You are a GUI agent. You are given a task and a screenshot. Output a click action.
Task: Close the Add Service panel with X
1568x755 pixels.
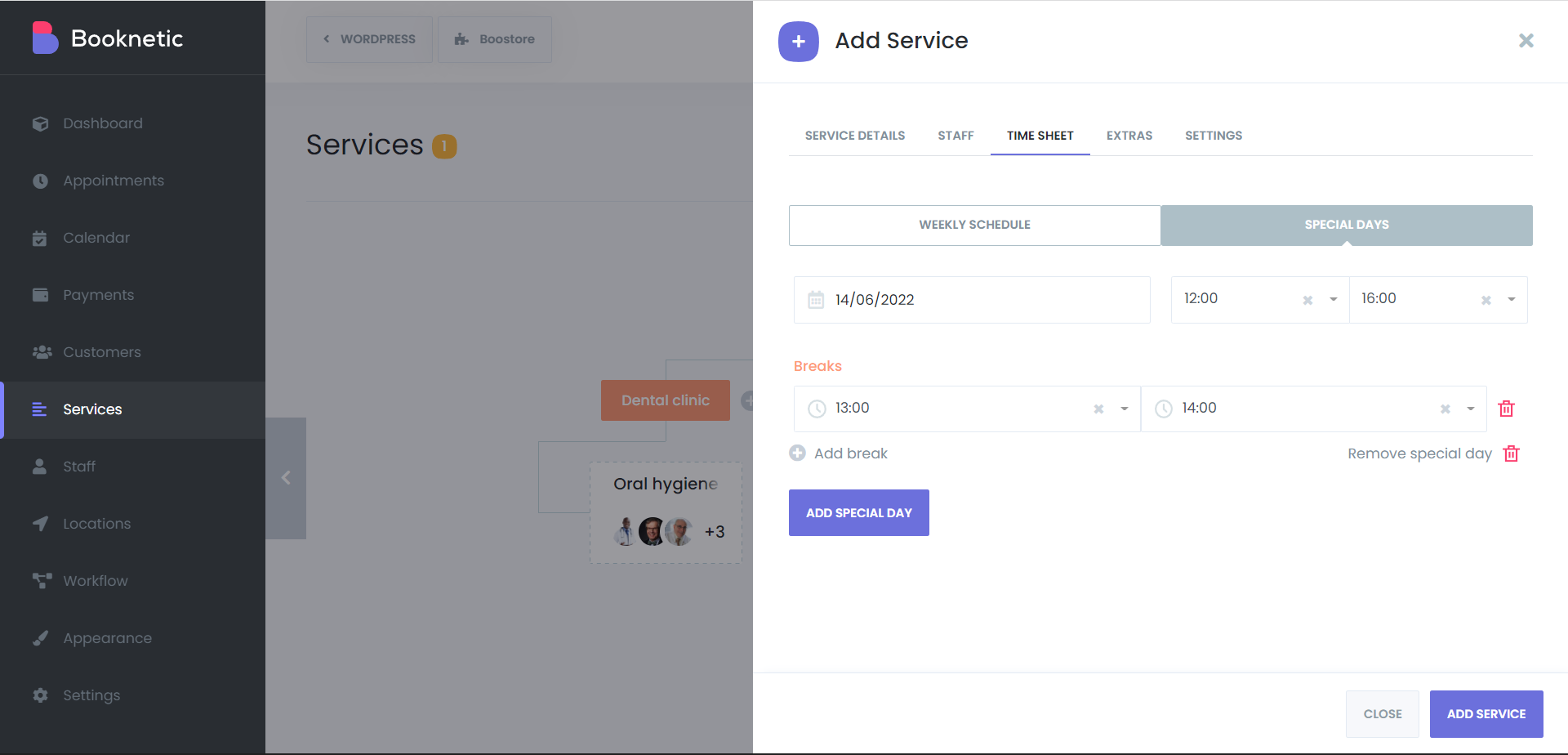pos(1526,41)
